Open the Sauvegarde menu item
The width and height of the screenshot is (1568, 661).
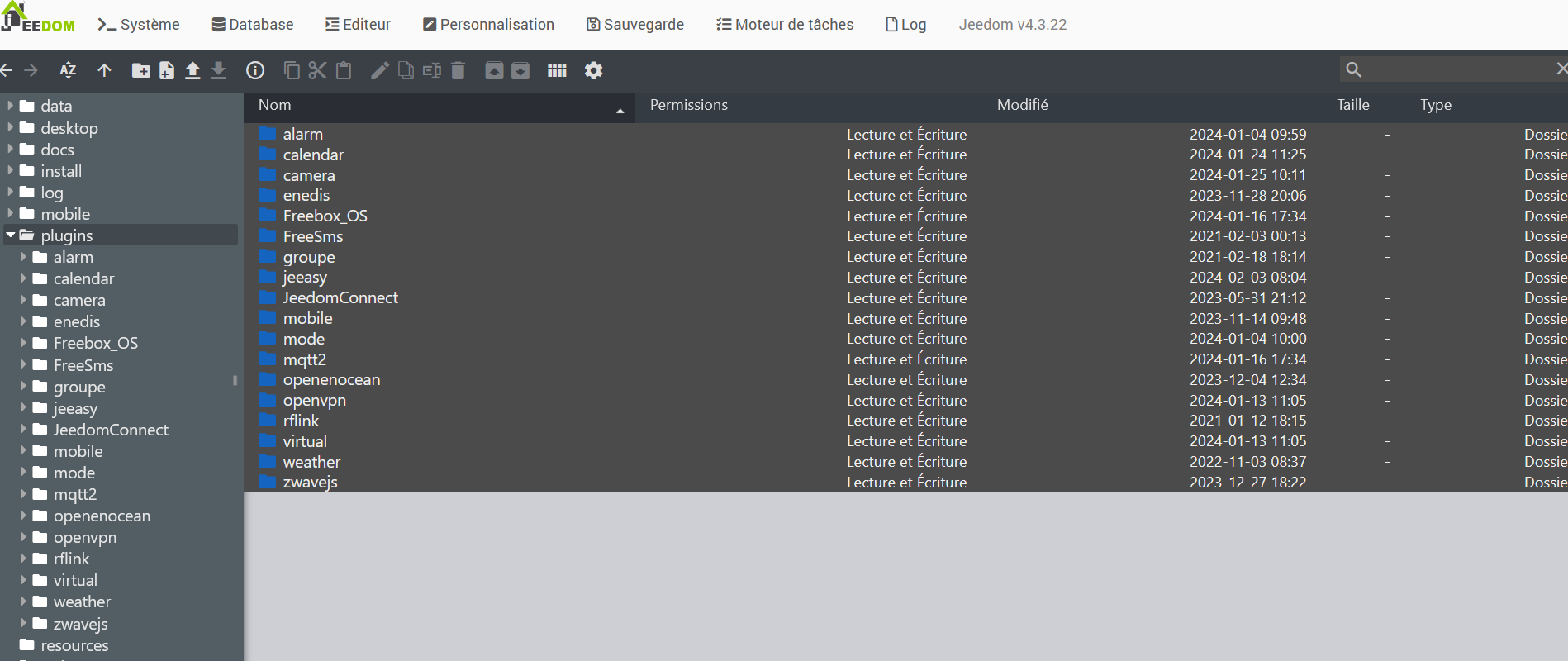tap(635, 25)
